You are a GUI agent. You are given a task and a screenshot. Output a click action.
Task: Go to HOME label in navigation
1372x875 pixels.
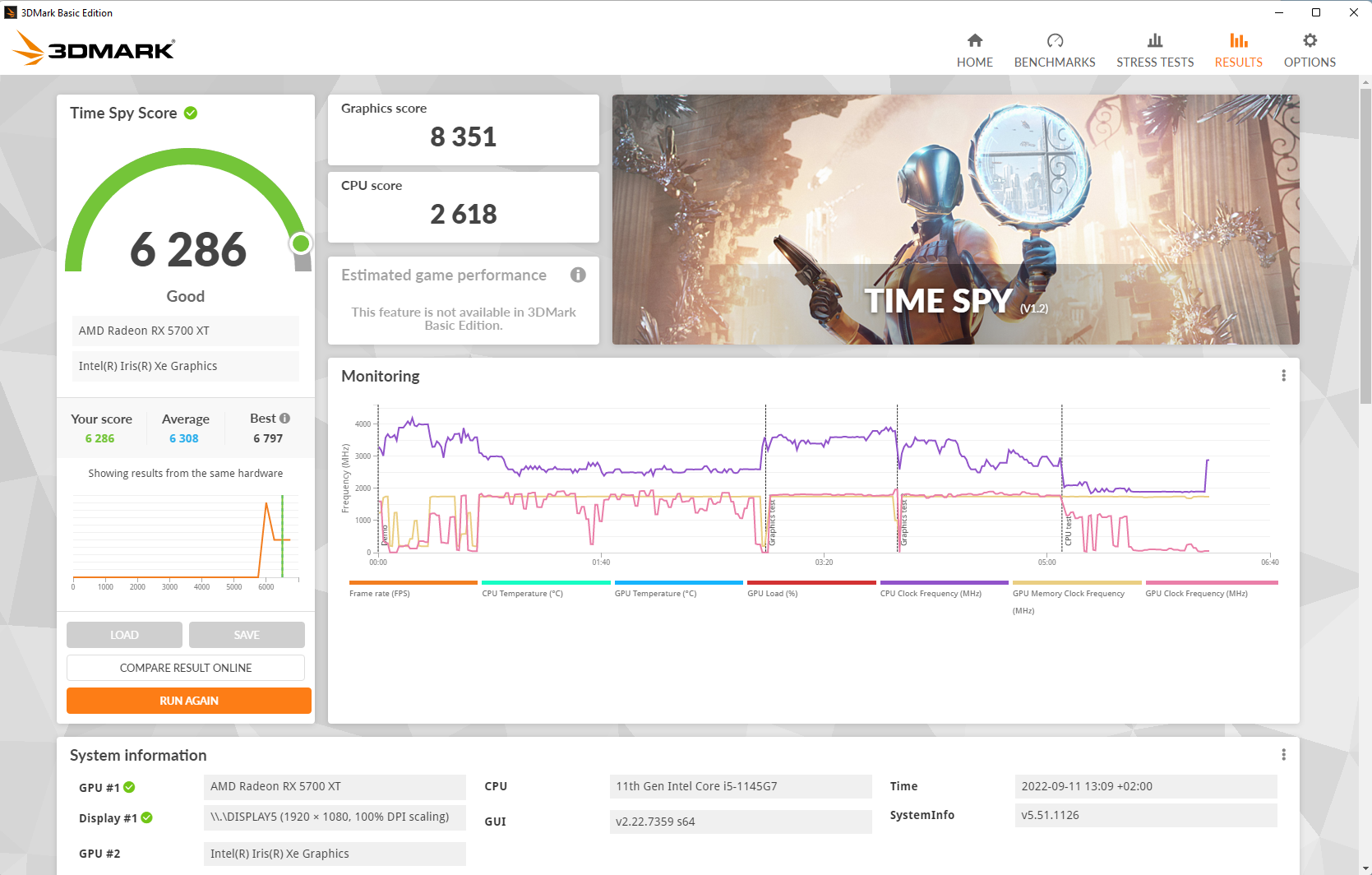(975, 62)
